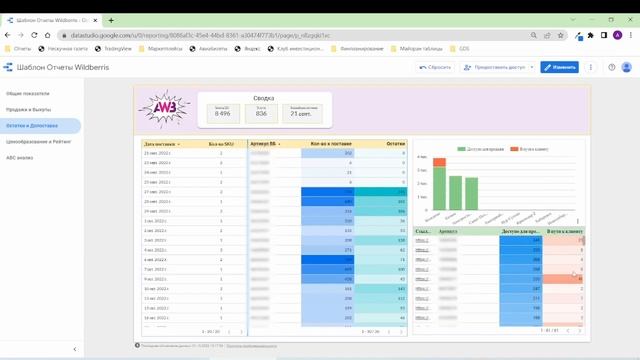Open a new browser tab with plus
The width and height of the screenshot is (640, 360).
111,20
